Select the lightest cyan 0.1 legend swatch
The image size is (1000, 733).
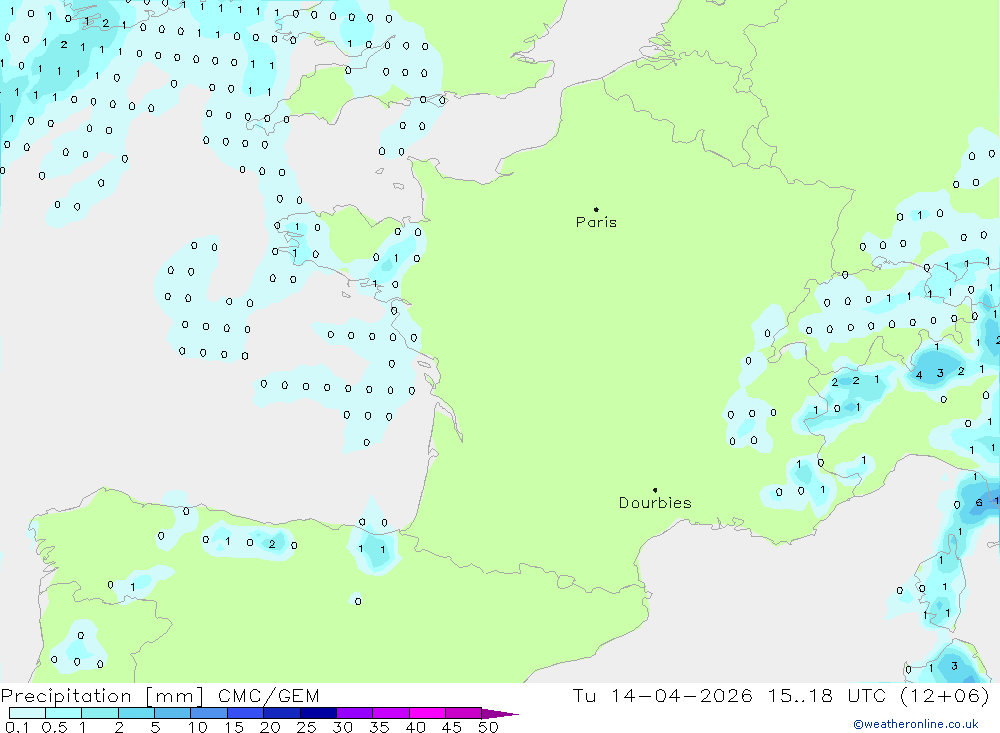[x=27, y=713]
